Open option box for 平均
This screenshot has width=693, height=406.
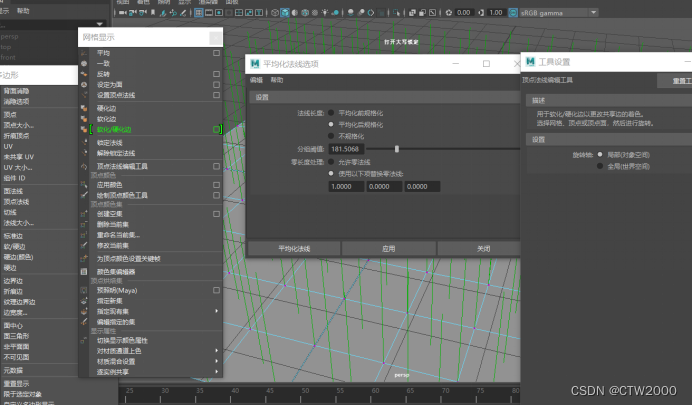[216, 53]
